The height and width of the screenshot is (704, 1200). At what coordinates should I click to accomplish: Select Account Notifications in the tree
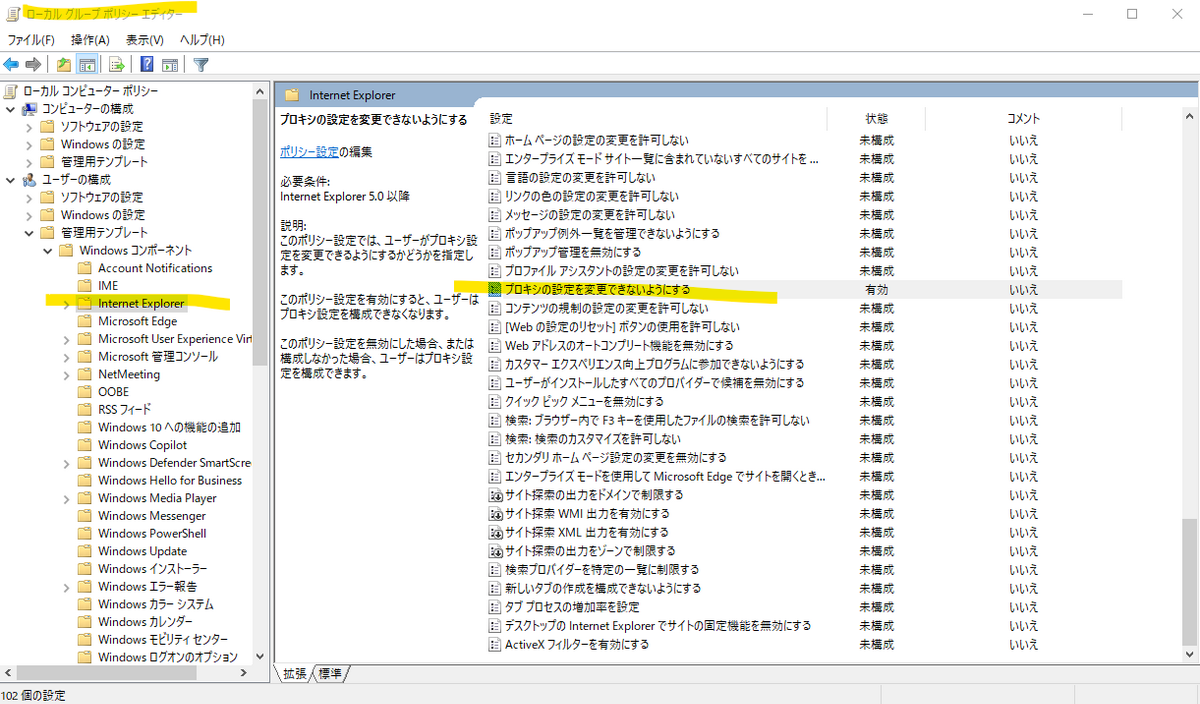click(155, 268)
